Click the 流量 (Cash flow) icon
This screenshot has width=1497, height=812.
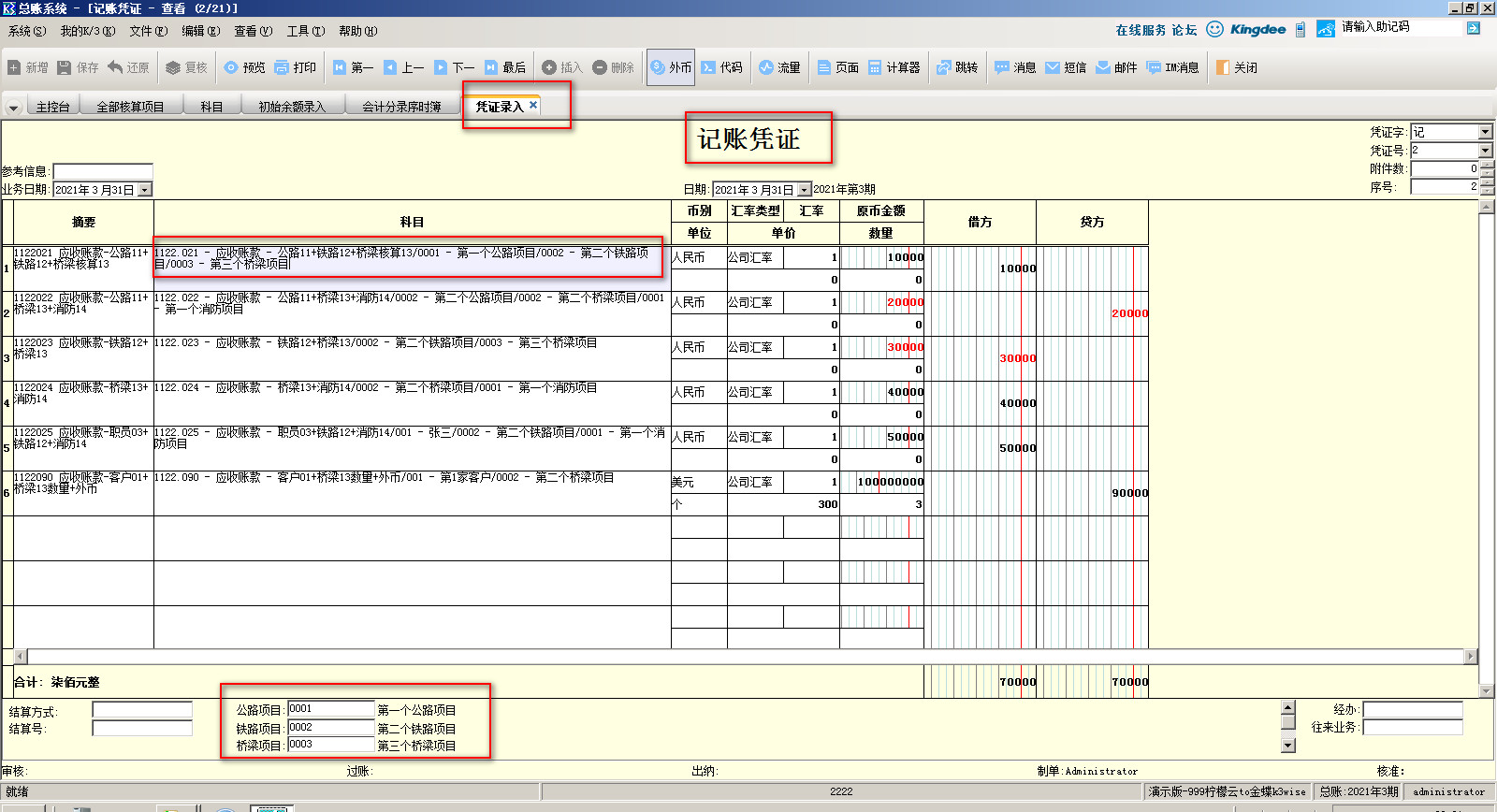[x=779, y=67]
